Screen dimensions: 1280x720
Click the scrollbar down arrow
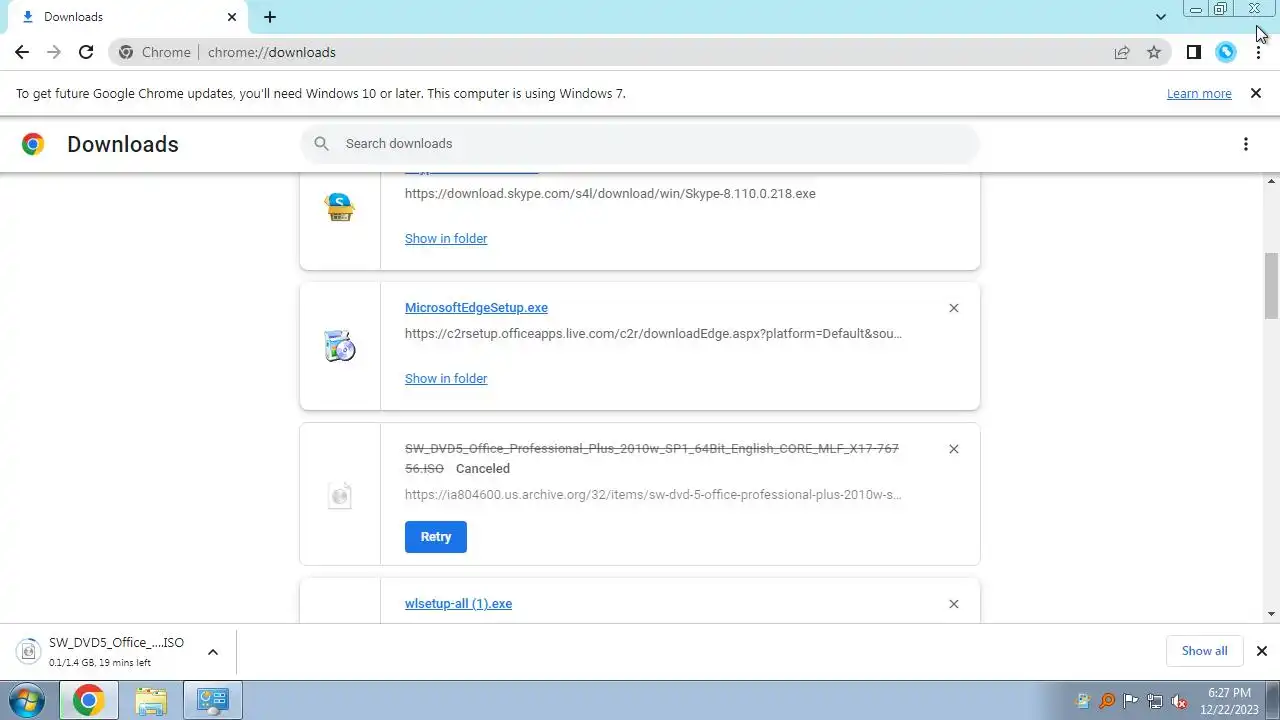click(x=1272, y=614)
